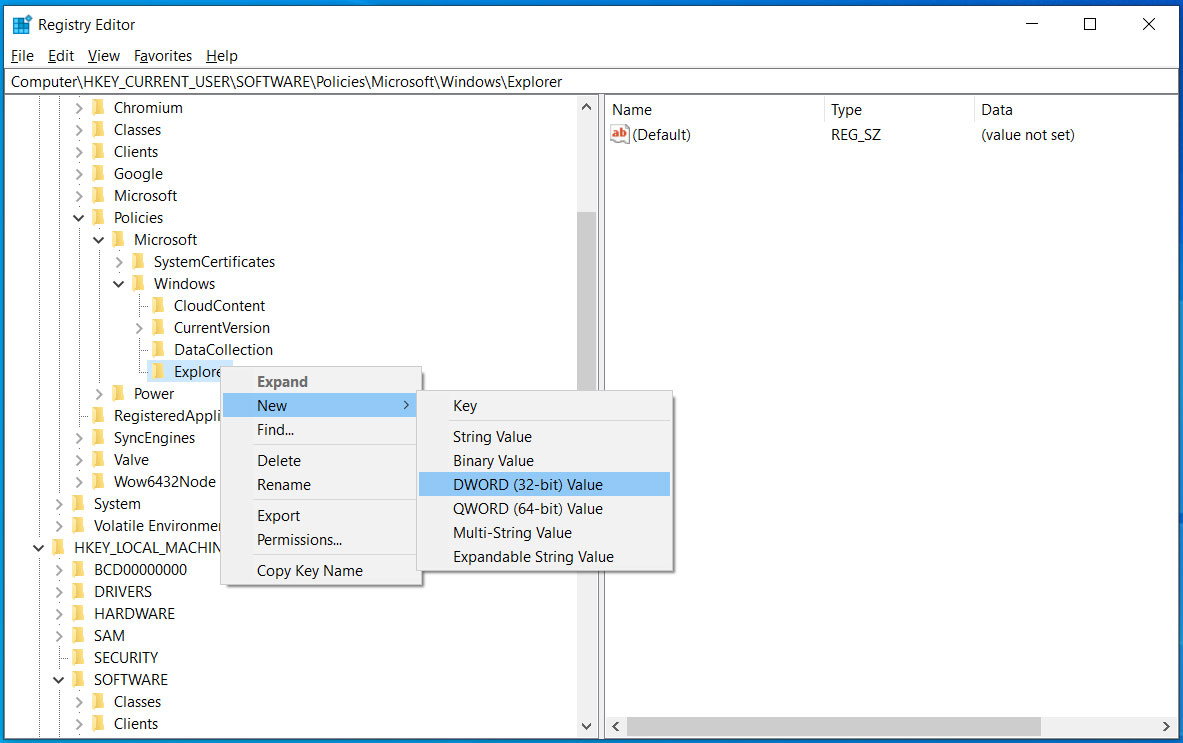Collapse the Policies node chevron
1183x743 pixels.
tap(79, 217)
